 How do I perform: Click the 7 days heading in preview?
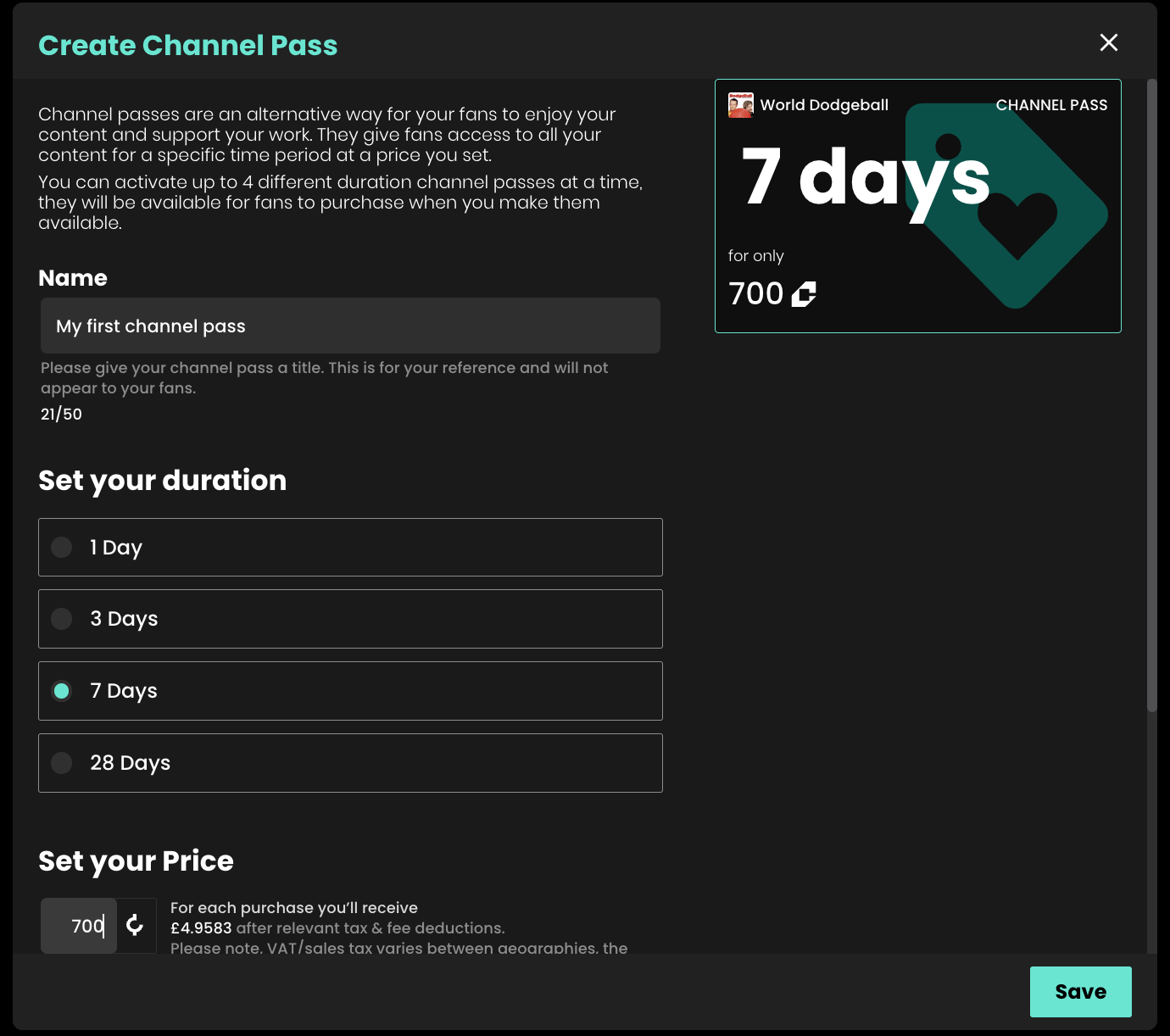[x=866, y=177]
